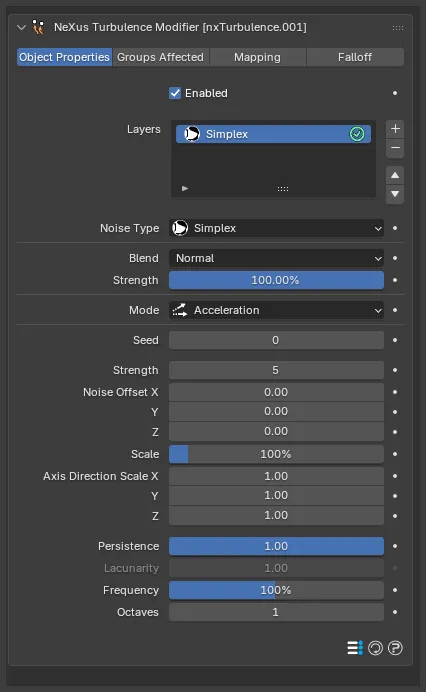This screenshot has height=692, width=426.
Task: Click the animate dot beside Axis Direction Scale Y
Action: [x=395, y=496]
